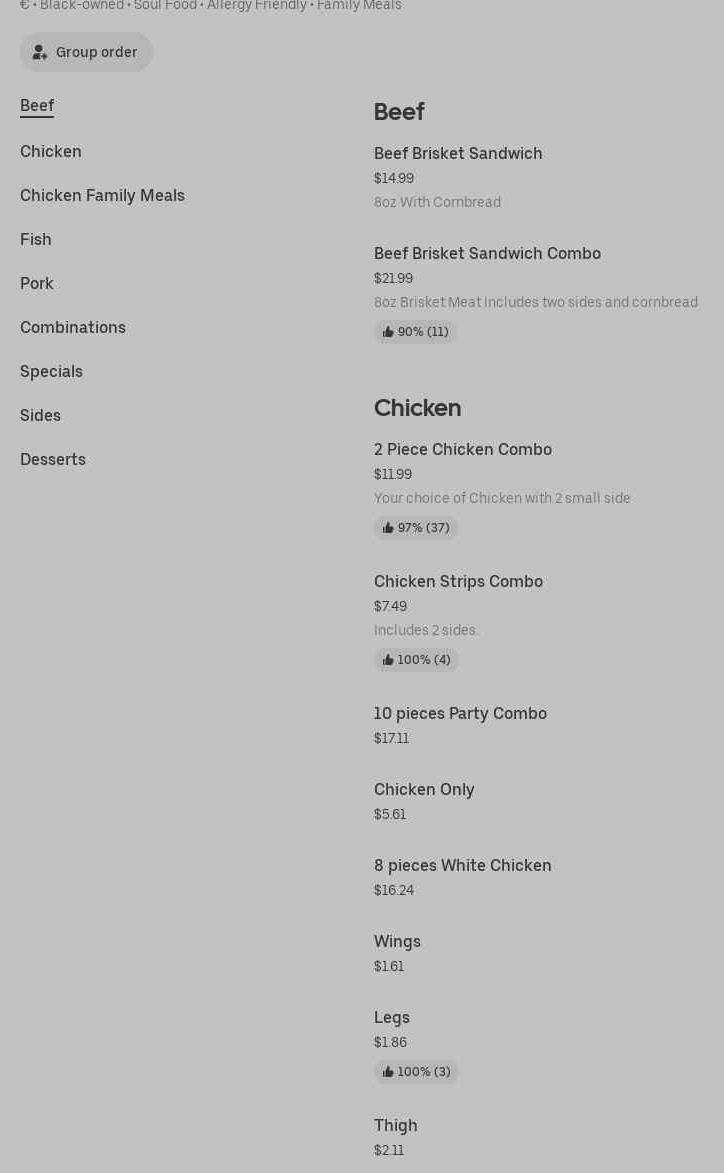724x1173 pixels.
Task: Choose Chicken Strips Combo item
Action: tap(458, 581)
